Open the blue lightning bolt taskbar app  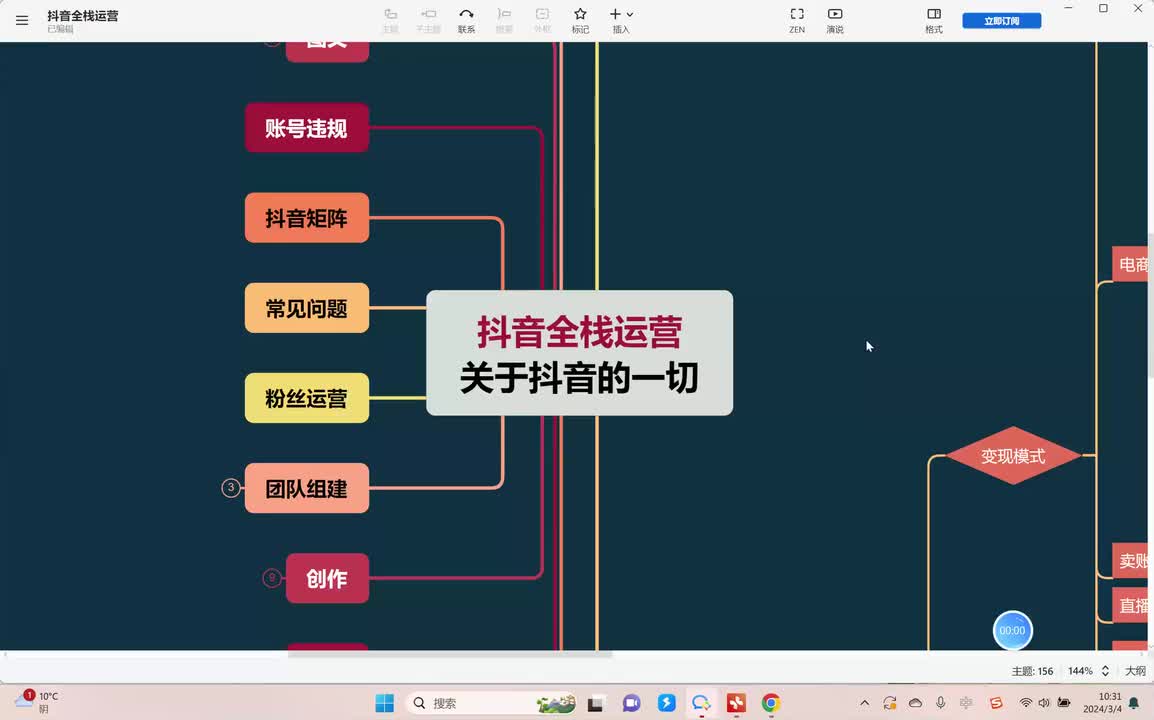pos(666,703)
